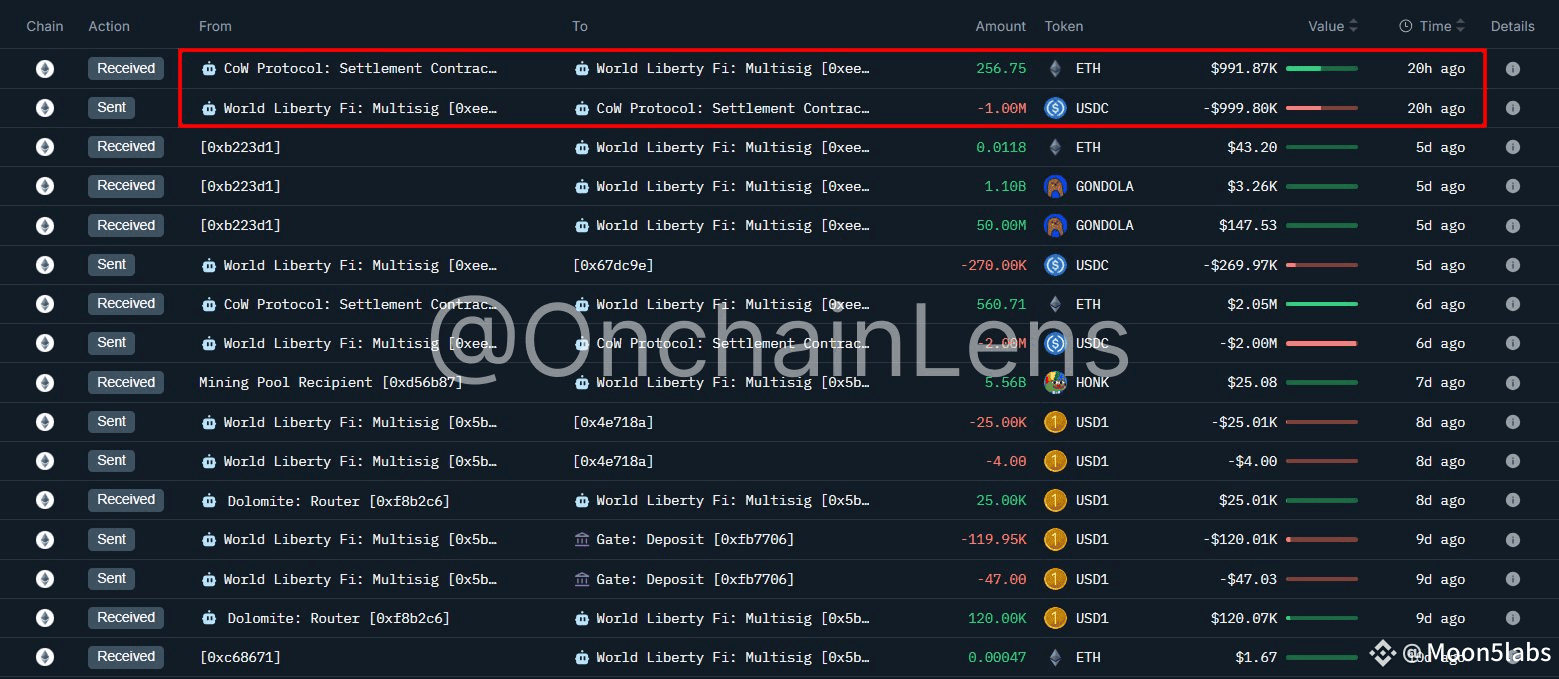Click Received badge on the 5.56B HONK row
1559x679 pixels.
click(x=126, y=382)
